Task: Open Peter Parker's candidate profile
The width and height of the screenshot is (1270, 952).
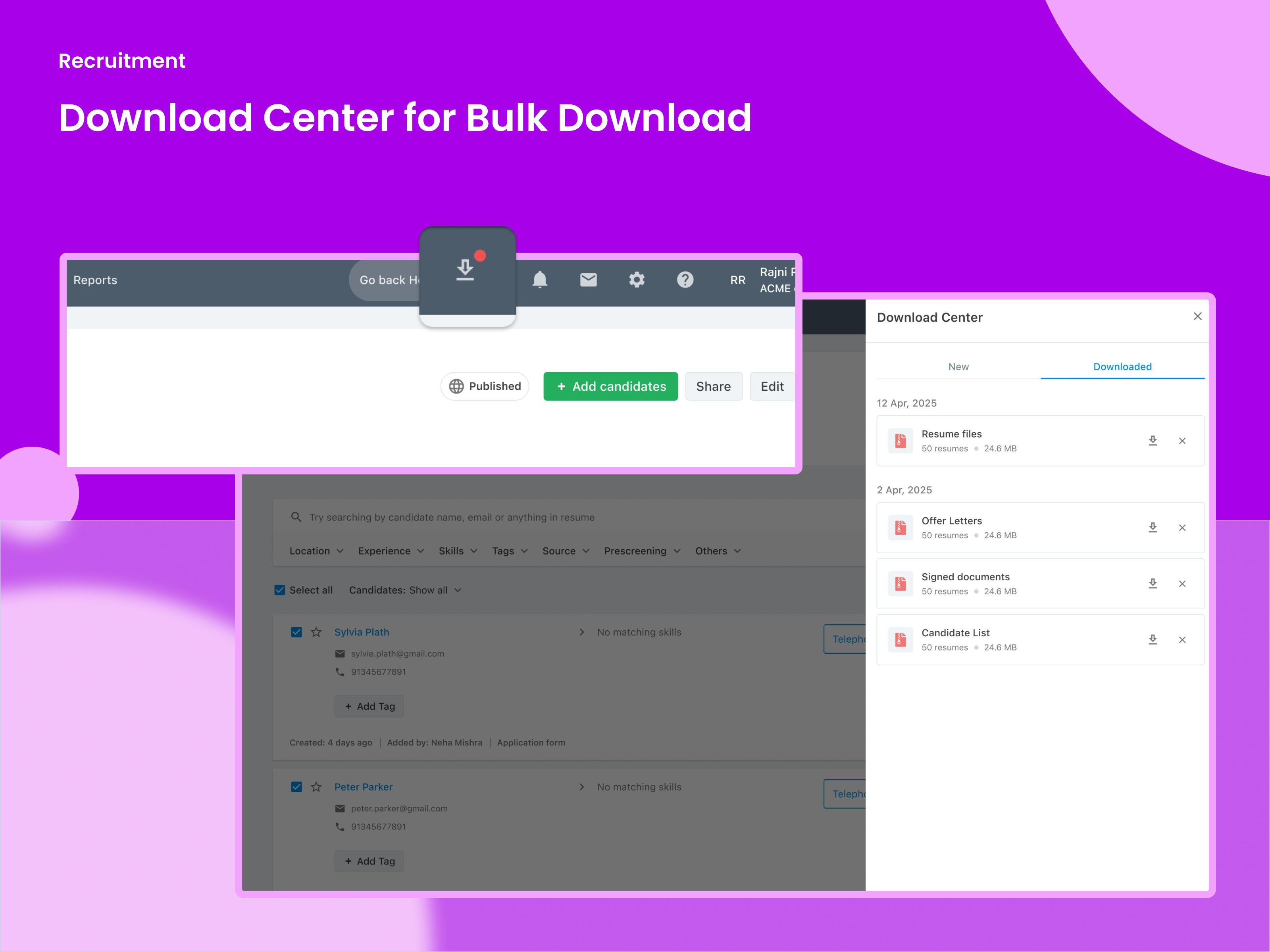Action: coord(364,787)
